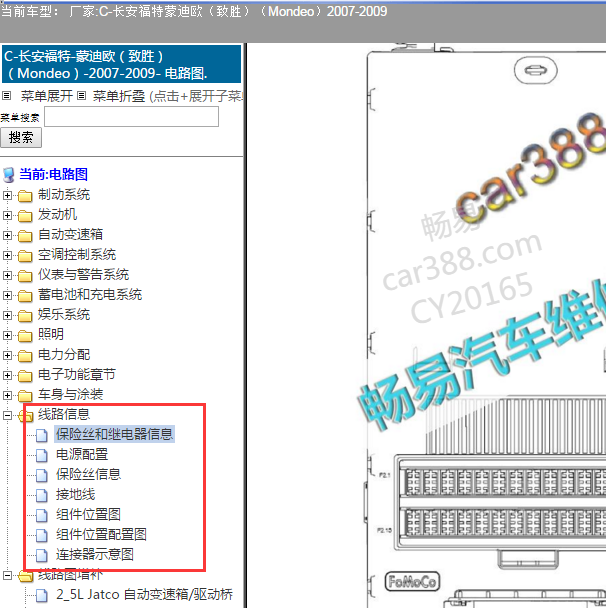Select the 线路信息 label
Viewport: 606px width, 608px height.
point(64,415)
